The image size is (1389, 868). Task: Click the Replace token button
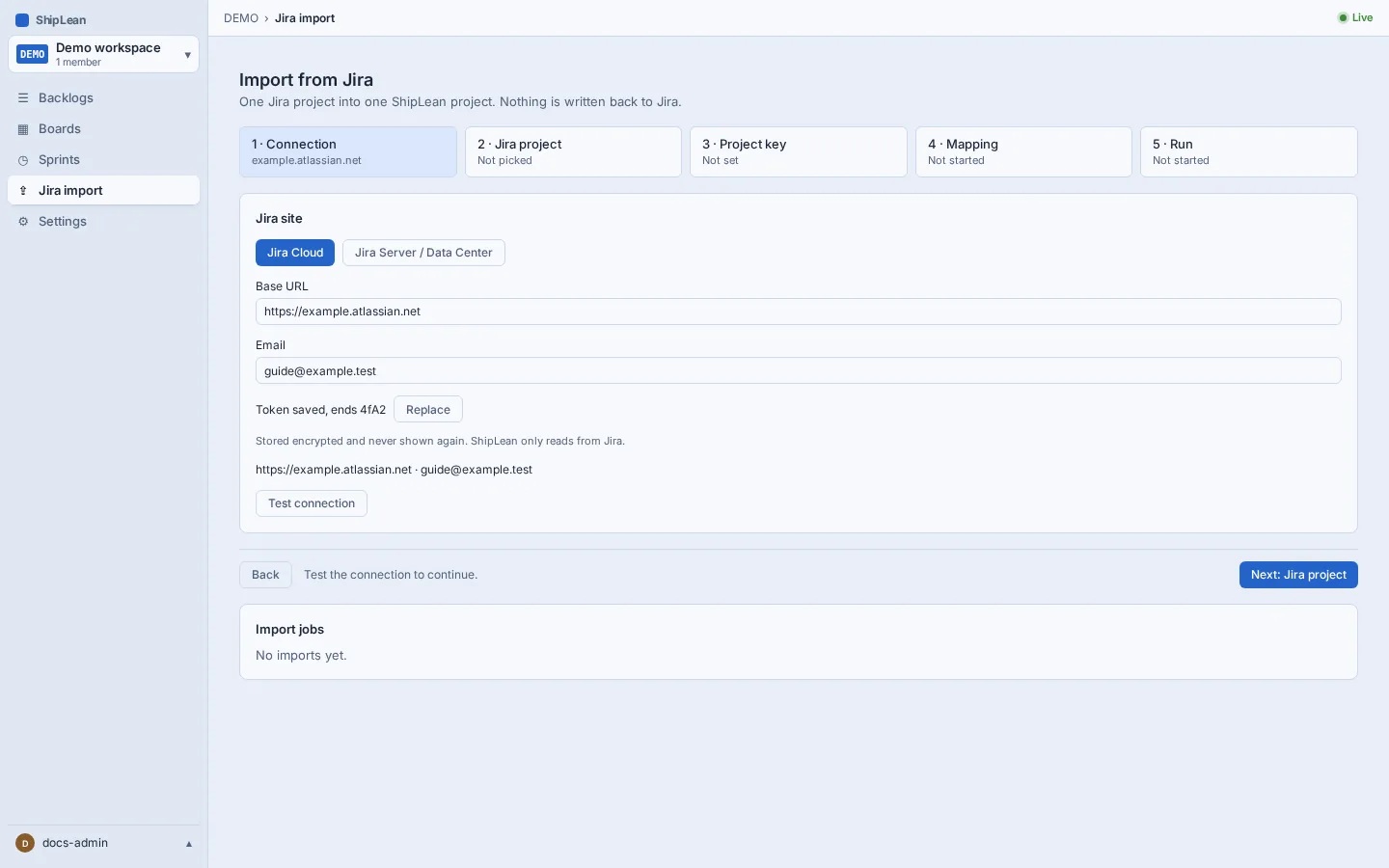click(x=428, y=410)
